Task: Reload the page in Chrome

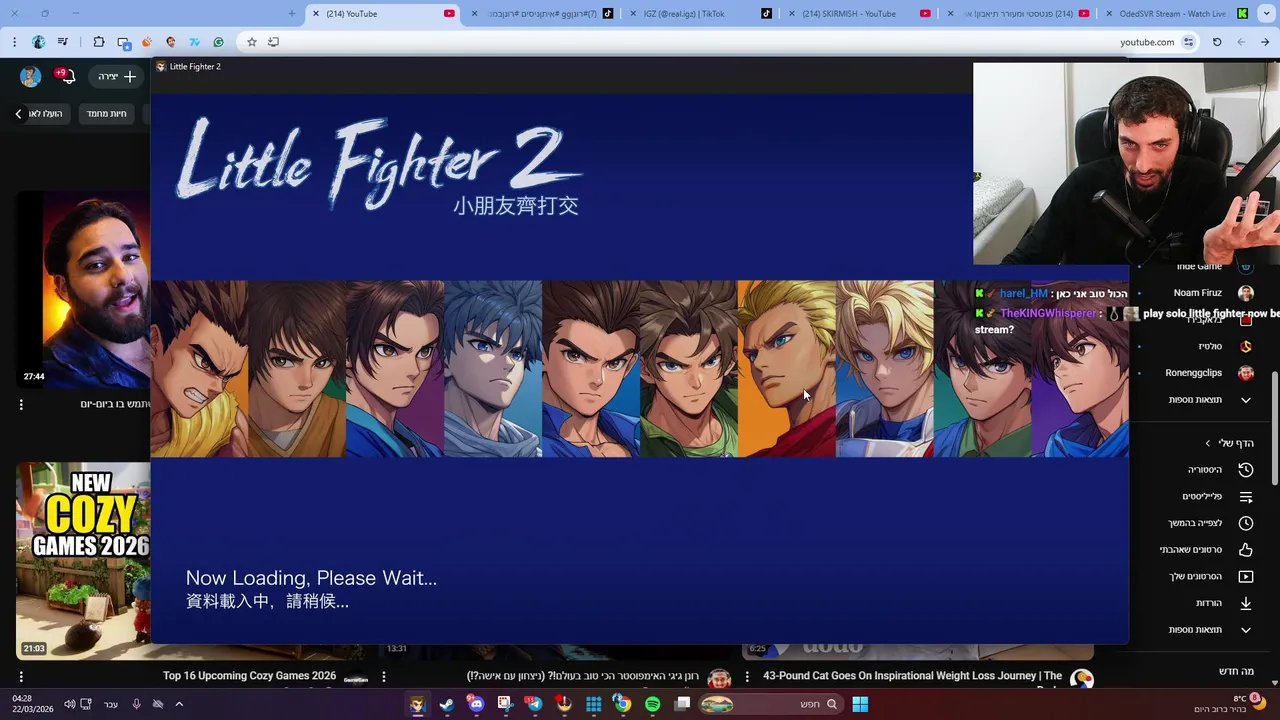Action: coord(1217,42)
